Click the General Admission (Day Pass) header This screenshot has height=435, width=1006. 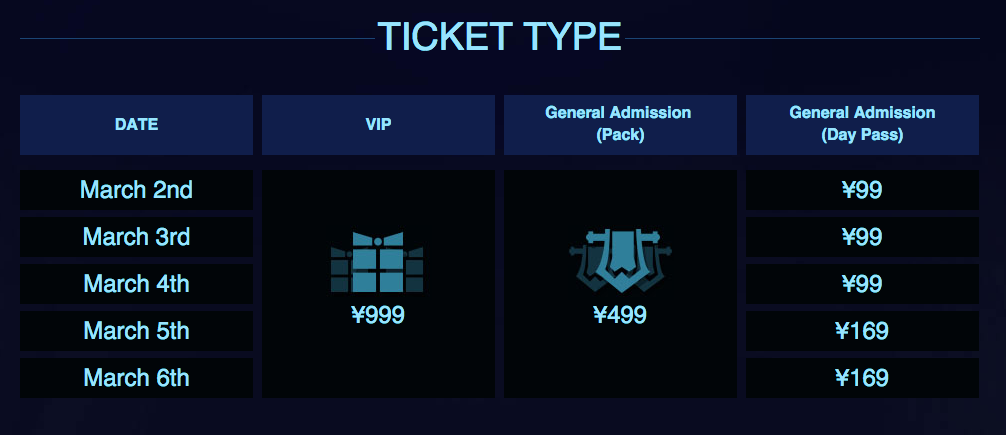tap(862, 124)
